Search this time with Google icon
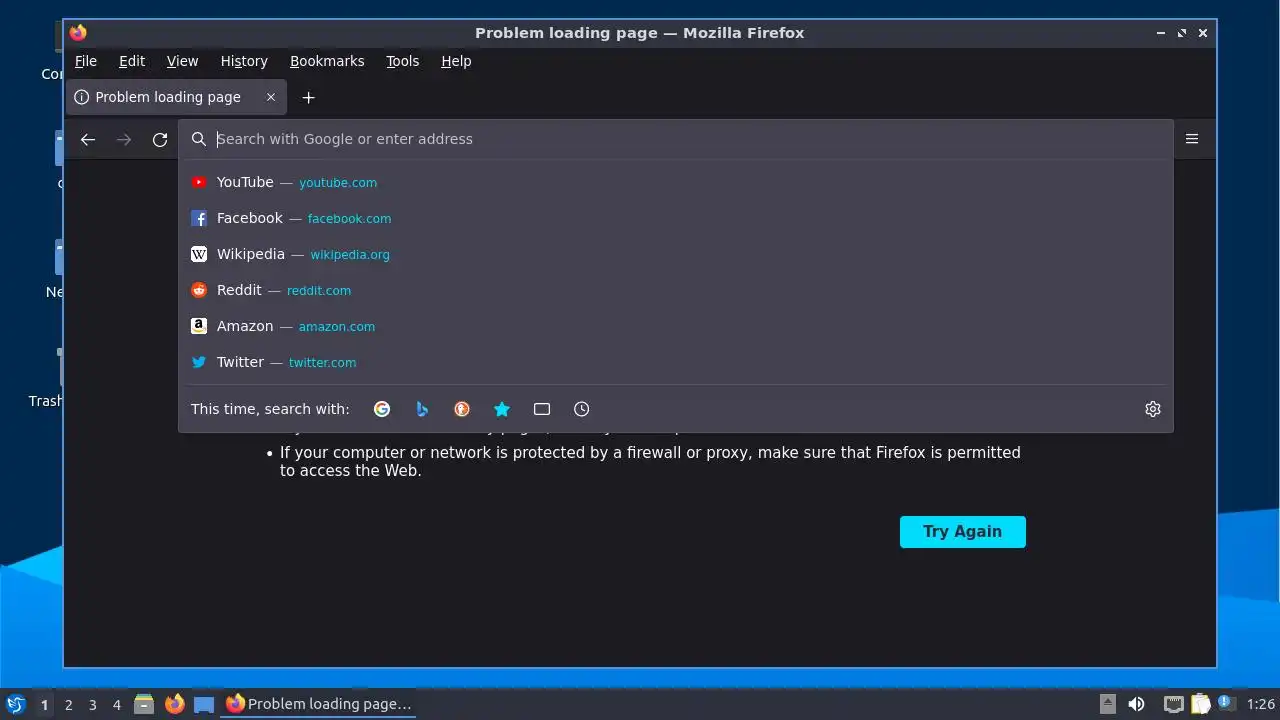Viewport: 1280px width, 720px height. [382, 409]
